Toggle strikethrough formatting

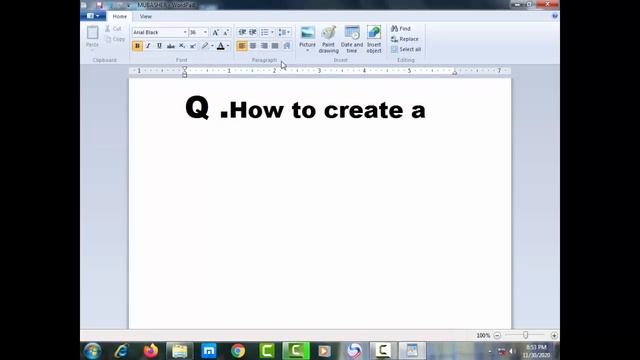click(171, 46)
